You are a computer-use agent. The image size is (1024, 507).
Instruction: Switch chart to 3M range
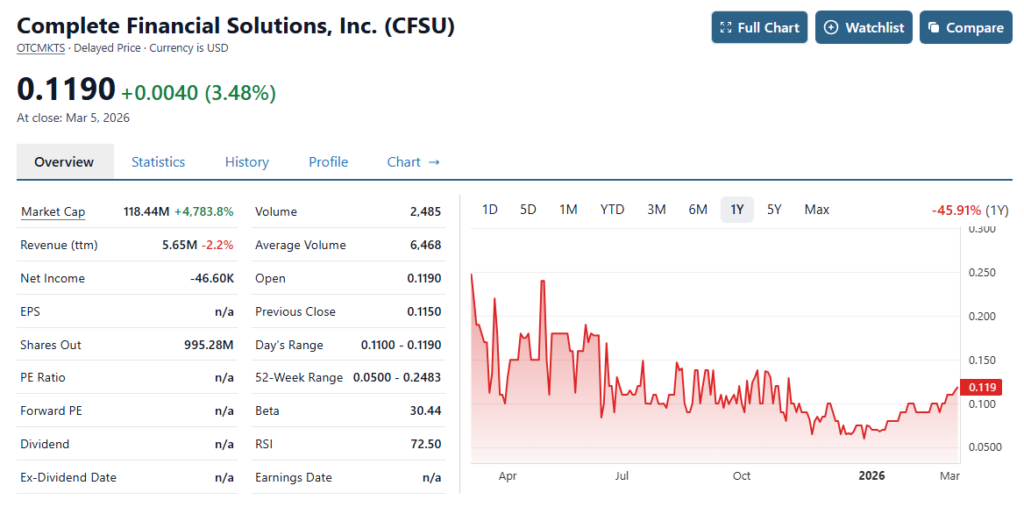click(656, 209)
